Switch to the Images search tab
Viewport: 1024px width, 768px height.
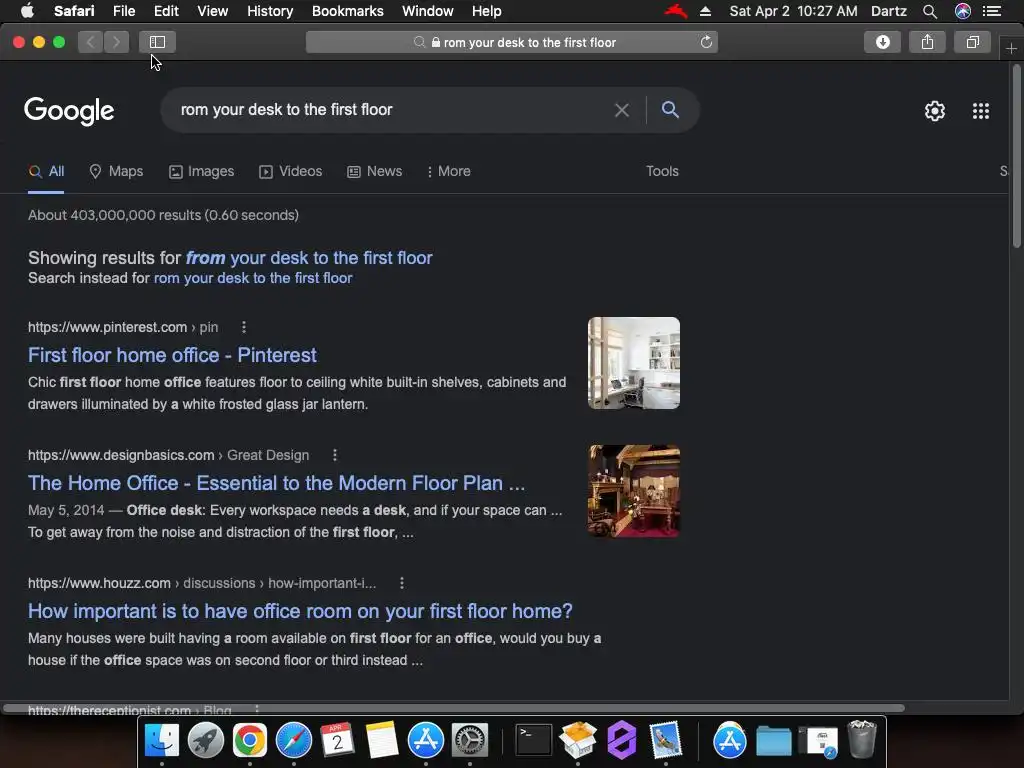point(201,171)
